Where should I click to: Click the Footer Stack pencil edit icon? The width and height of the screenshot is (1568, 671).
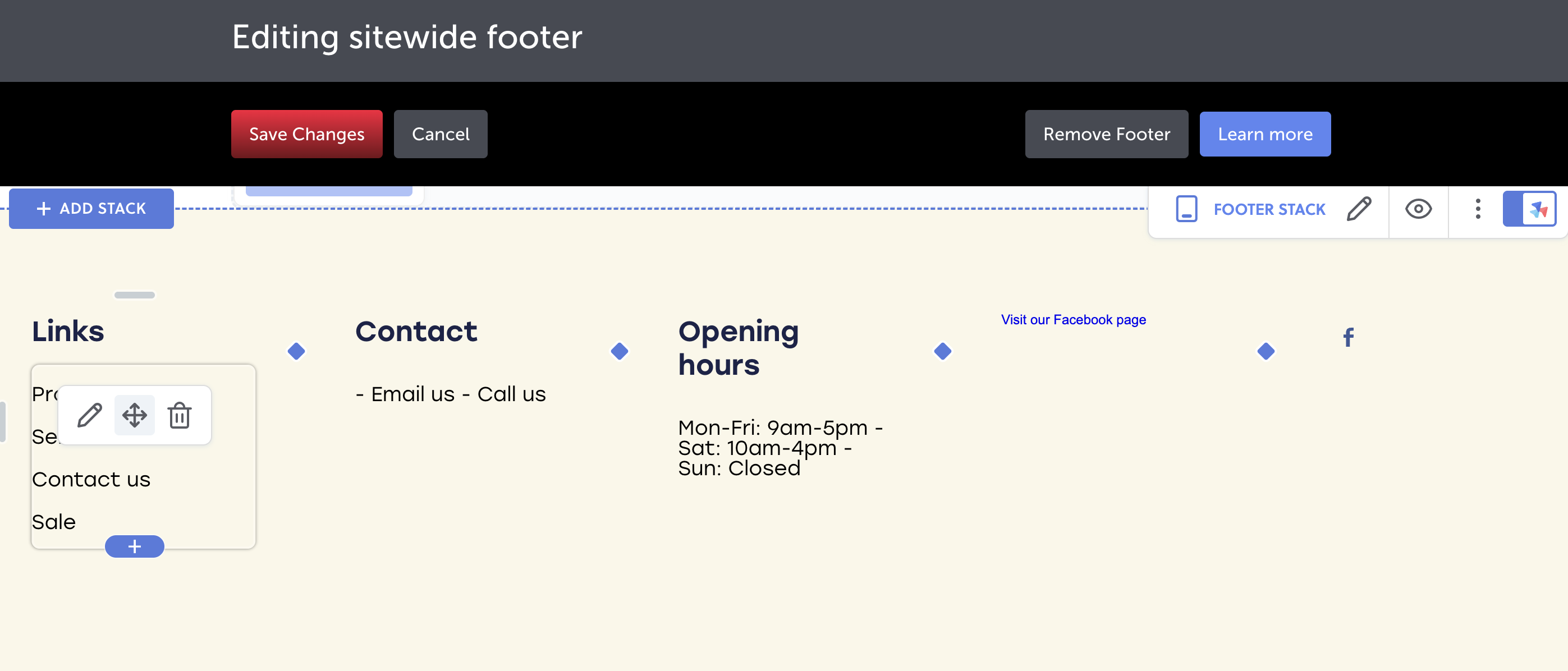tap(1359, 209)
